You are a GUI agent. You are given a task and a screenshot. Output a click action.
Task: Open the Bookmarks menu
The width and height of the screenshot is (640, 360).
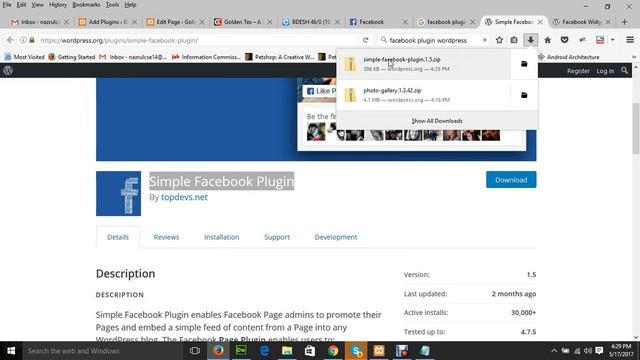(86, 5)
